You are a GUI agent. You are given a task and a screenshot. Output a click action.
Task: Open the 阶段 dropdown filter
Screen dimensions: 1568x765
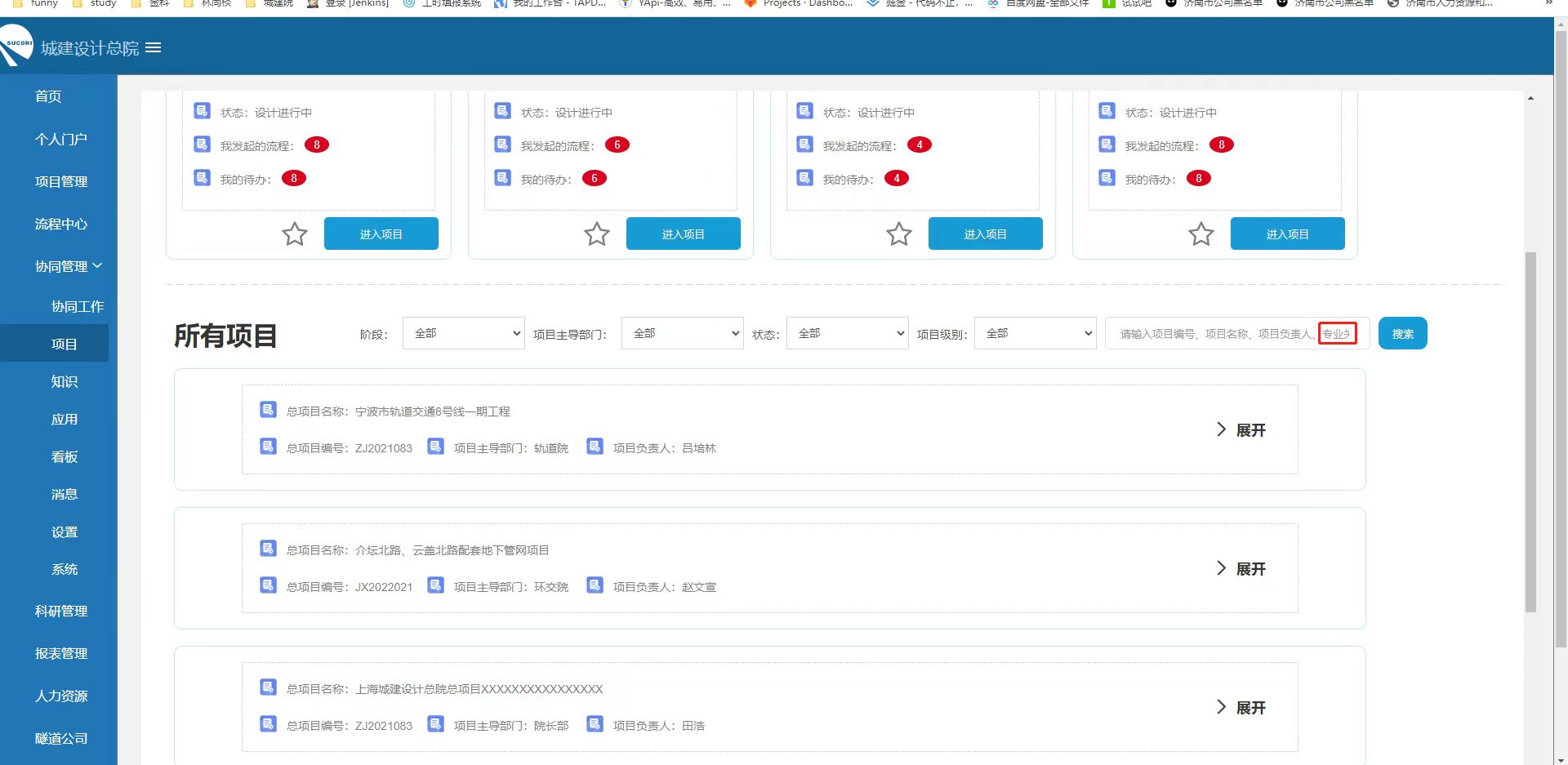[464, 333]
